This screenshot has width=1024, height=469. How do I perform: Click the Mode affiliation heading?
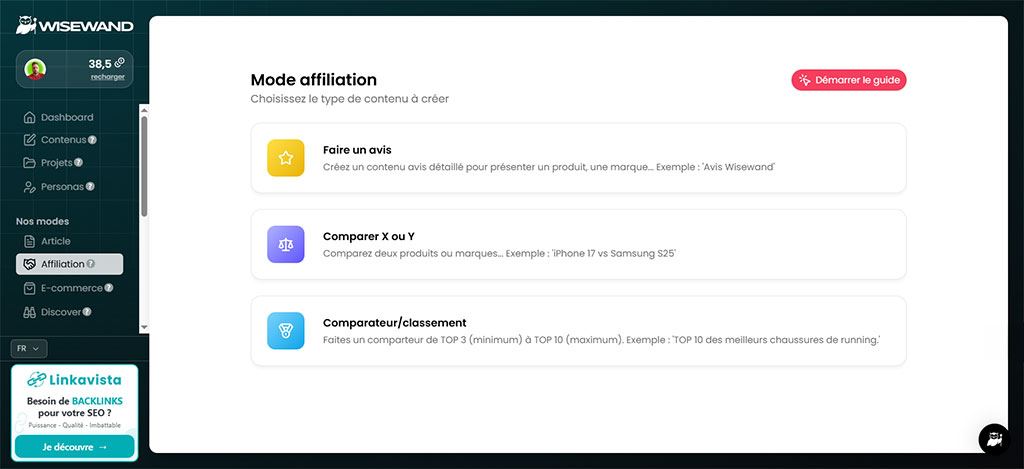[313, 80]
